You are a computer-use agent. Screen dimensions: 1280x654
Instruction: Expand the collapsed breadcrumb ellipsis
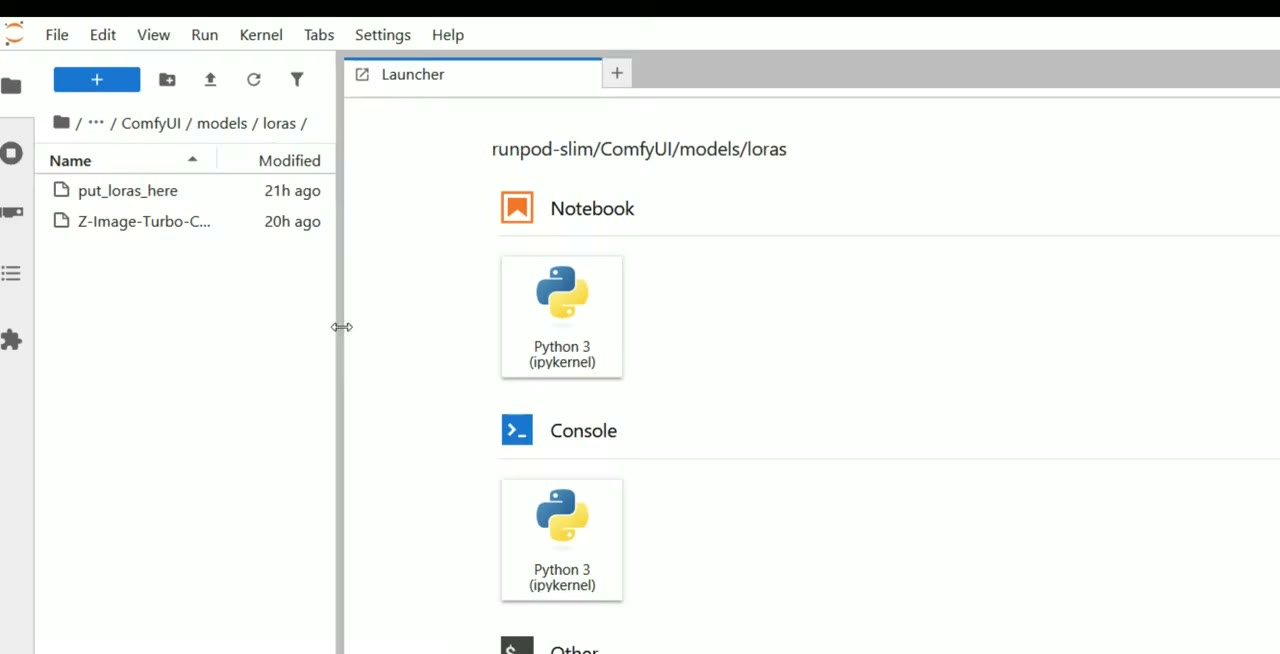coord(96,123)
